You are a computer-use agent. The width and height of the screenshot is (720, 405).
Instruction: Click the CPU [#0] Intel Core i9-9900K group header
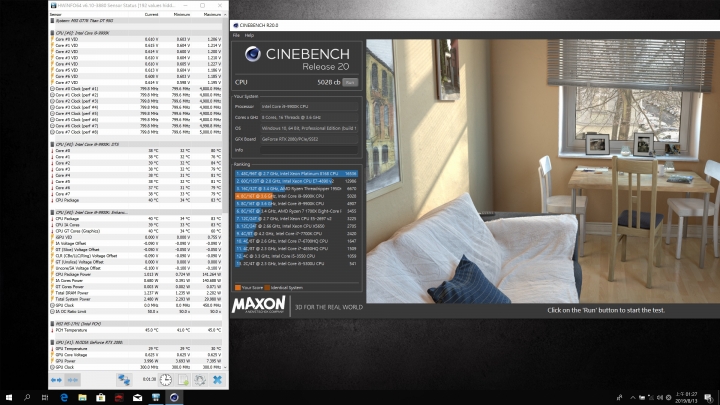[135, 33]
